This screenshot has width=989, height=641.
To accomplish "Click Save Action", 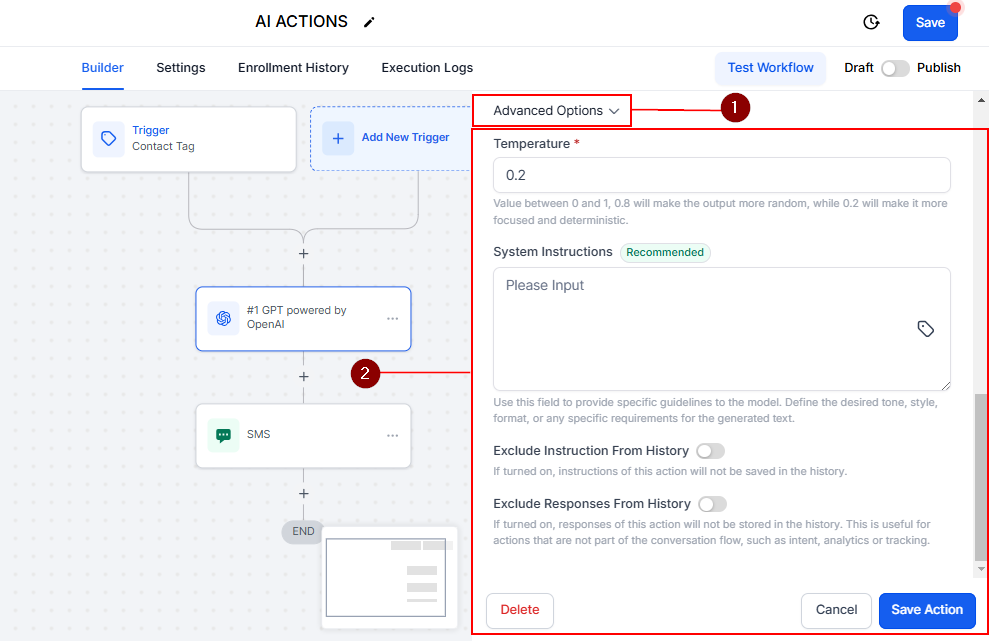I will tap(927, 610).
